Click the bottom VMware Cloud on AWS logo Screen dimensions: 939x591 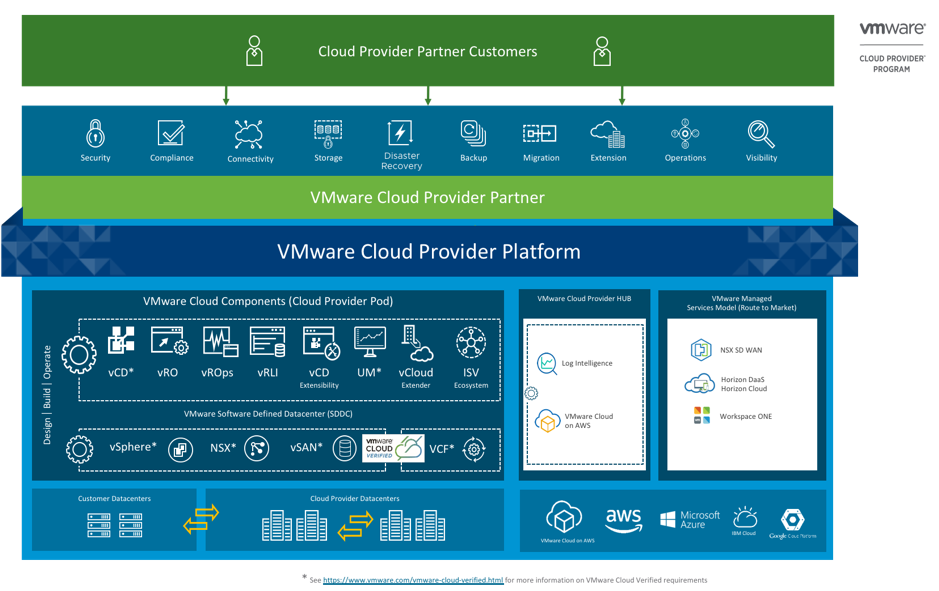click(x=566, y=522)
